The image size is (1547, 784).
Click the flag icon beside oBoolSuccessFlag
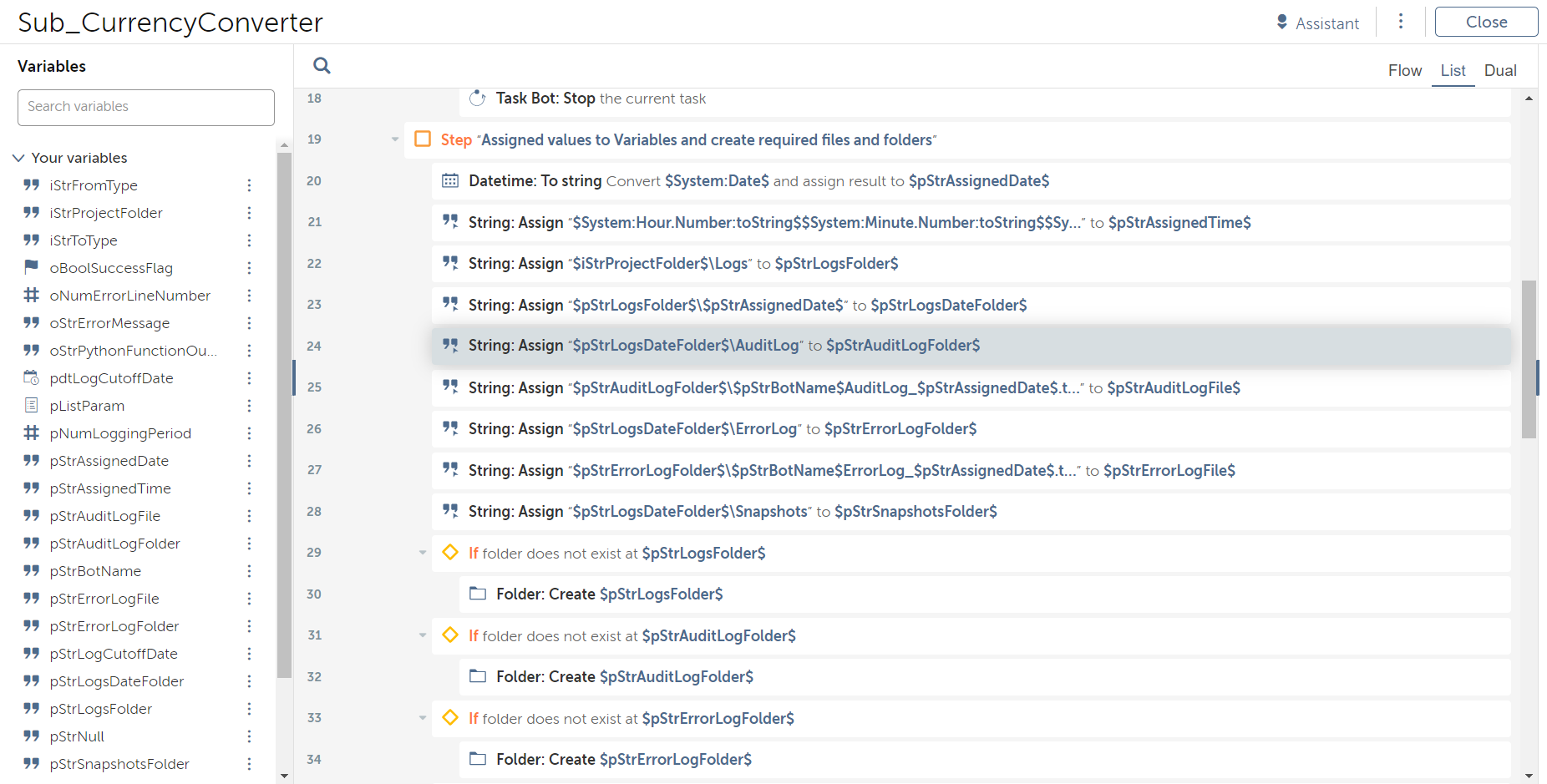point(32,267)
